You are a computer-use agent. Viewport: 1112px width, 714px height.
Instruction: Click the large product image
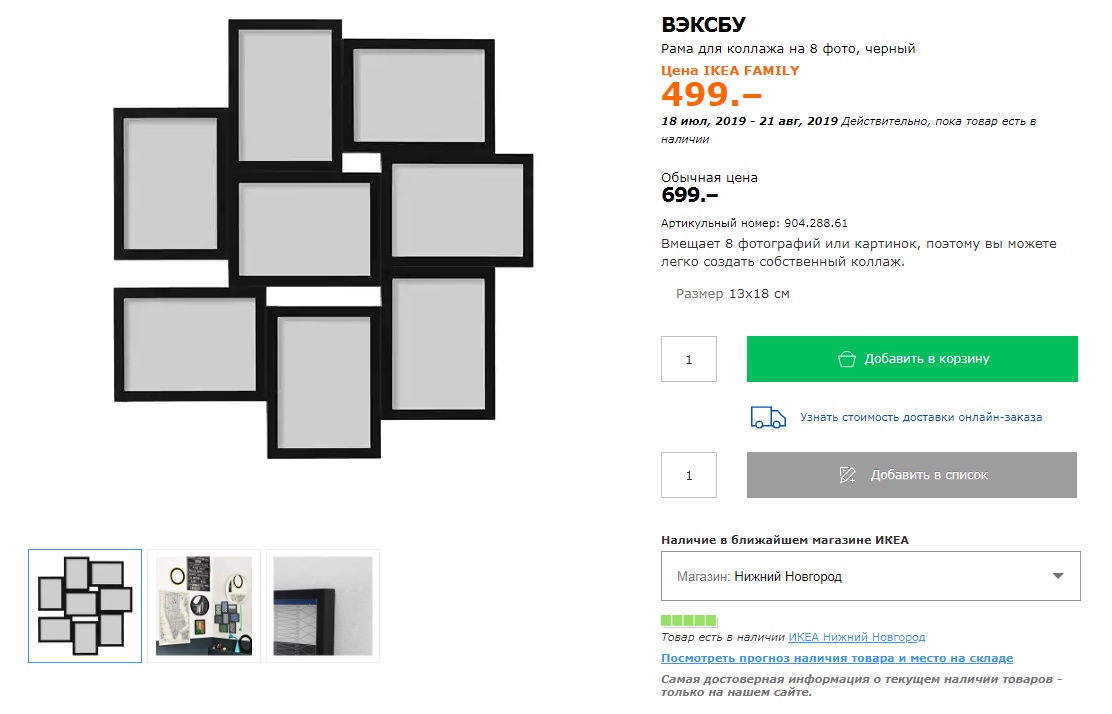pyautogui.click(x=323, y=238)
